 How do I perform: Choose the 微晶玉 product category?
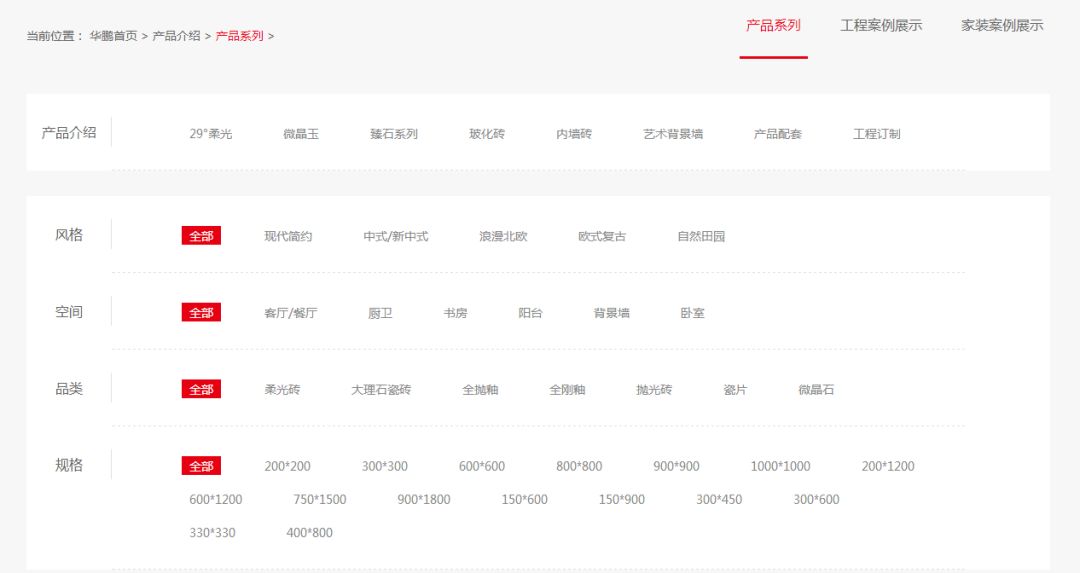tap(301, 134)
